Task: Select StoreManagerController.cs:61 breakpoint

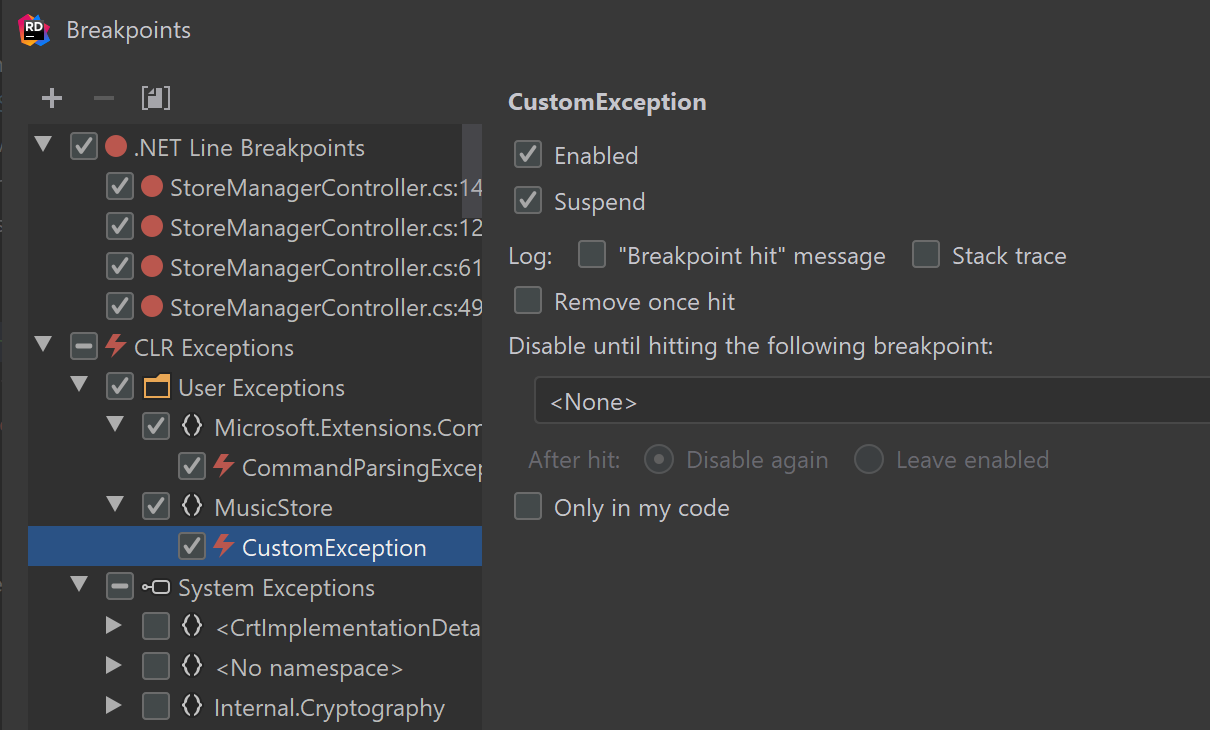Action: [325, 268]
